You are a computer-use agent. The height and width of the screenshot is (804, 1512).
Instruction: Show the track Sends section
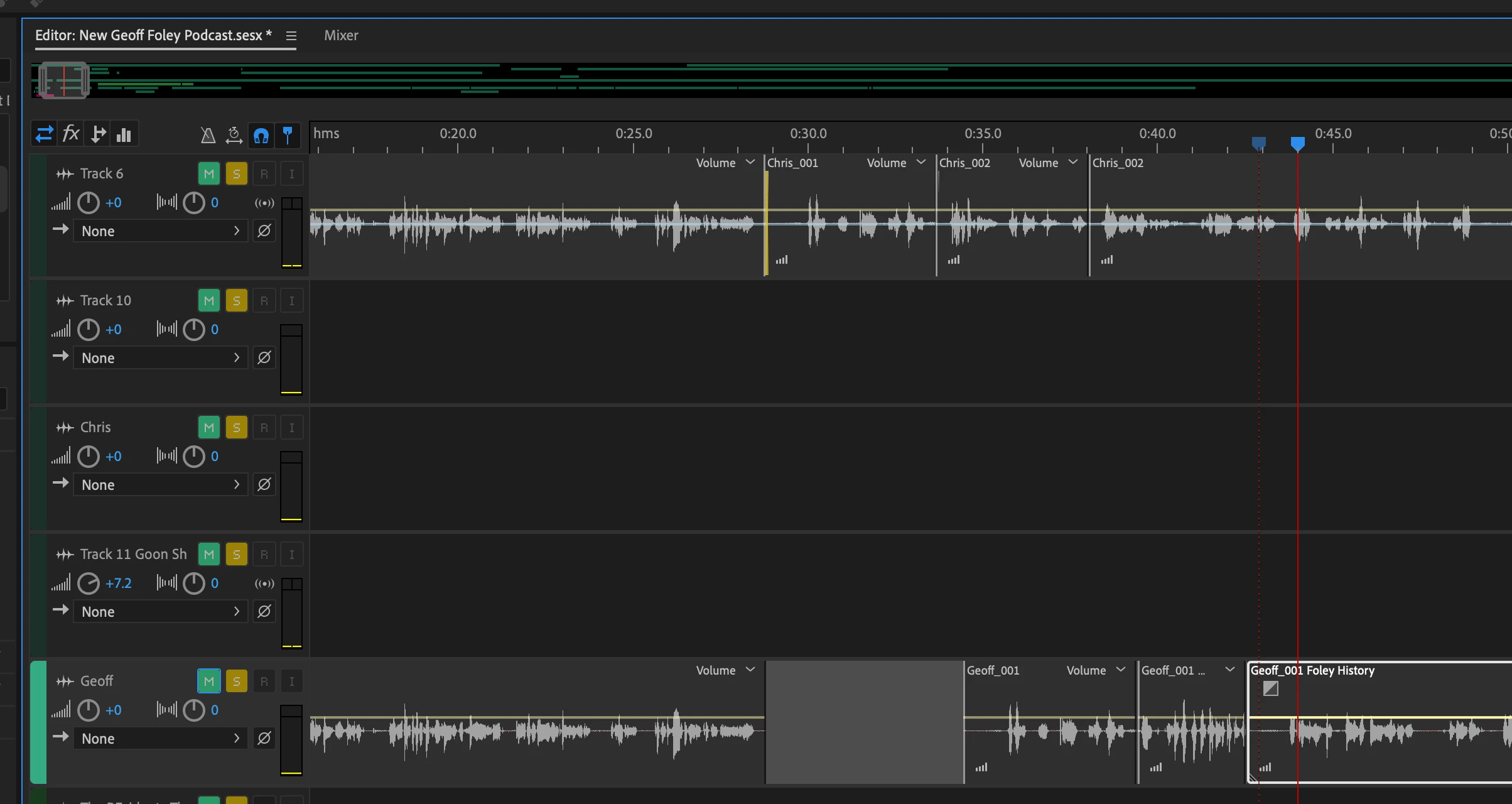click(98, 134)
